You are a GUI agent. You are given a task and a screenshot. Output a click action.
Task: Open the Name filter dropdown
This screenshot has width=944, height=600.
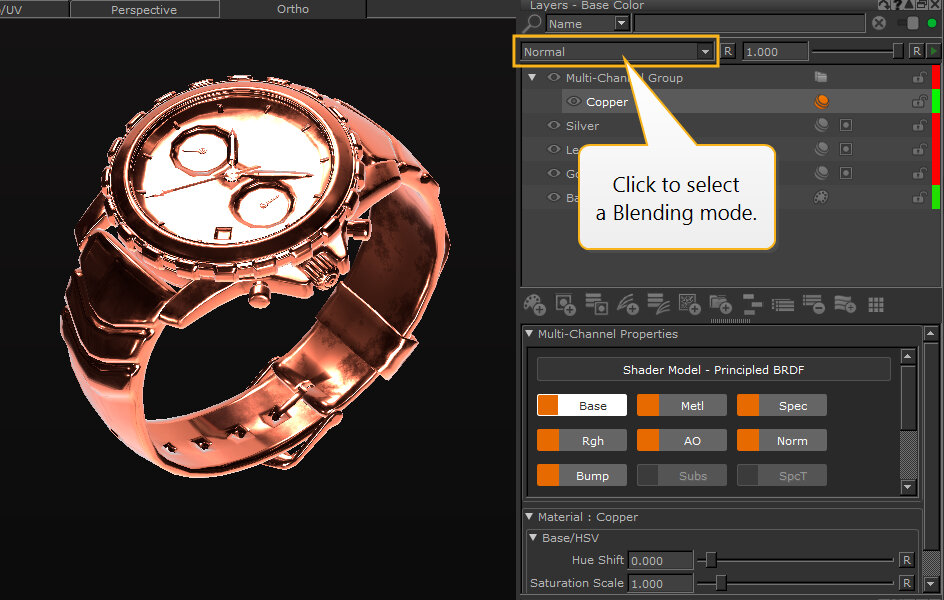(x=621, y=23)
